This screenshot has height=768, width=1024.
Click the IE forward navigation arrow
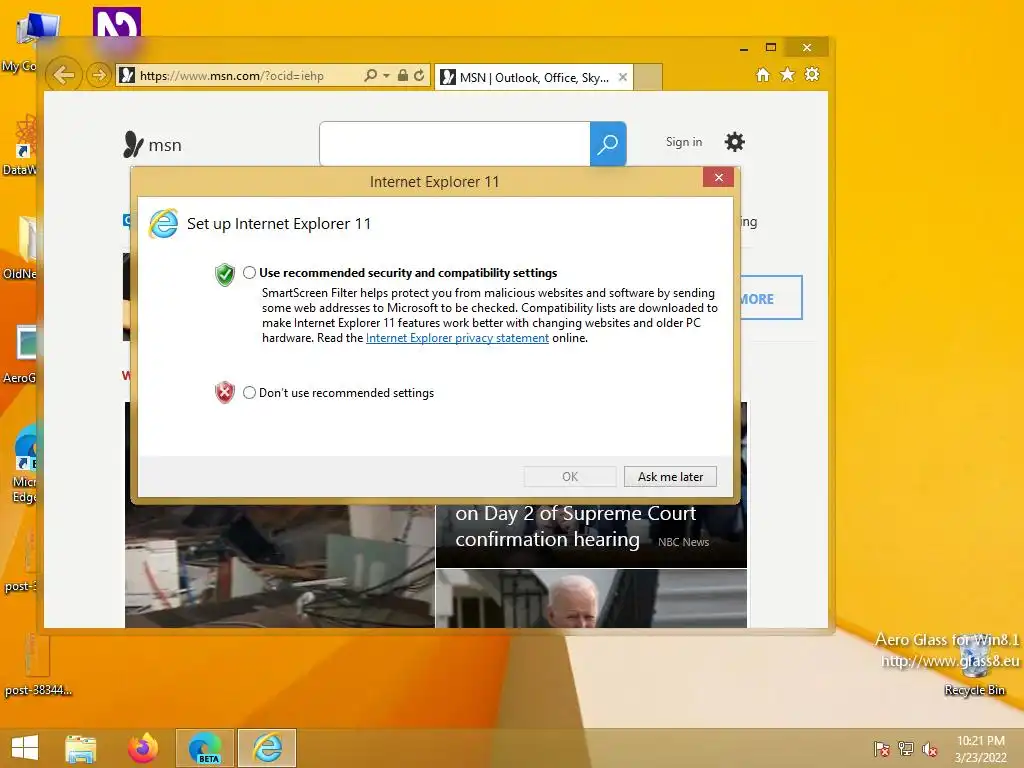pyautogui.click(x=98, y=75)
